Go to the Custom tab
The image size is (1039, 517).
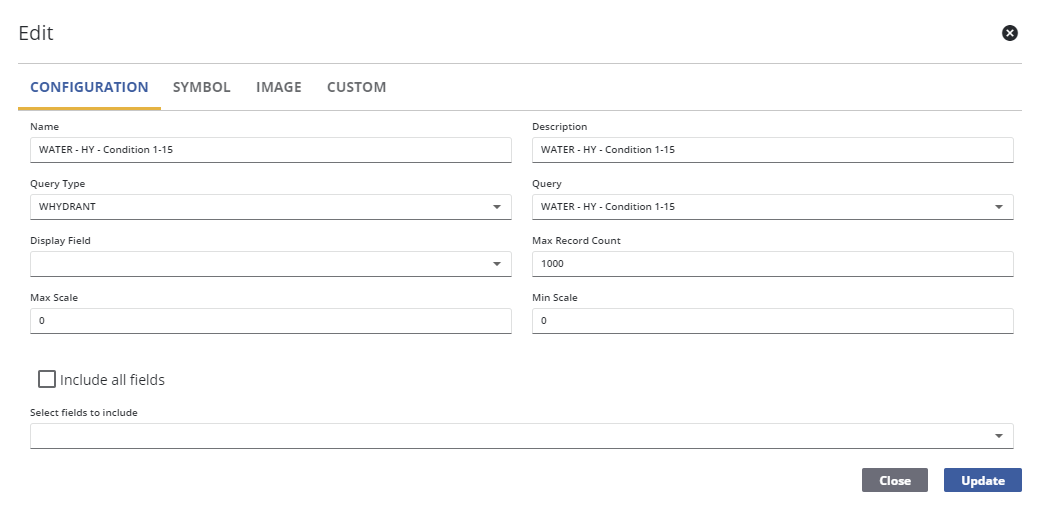[356, 87]
